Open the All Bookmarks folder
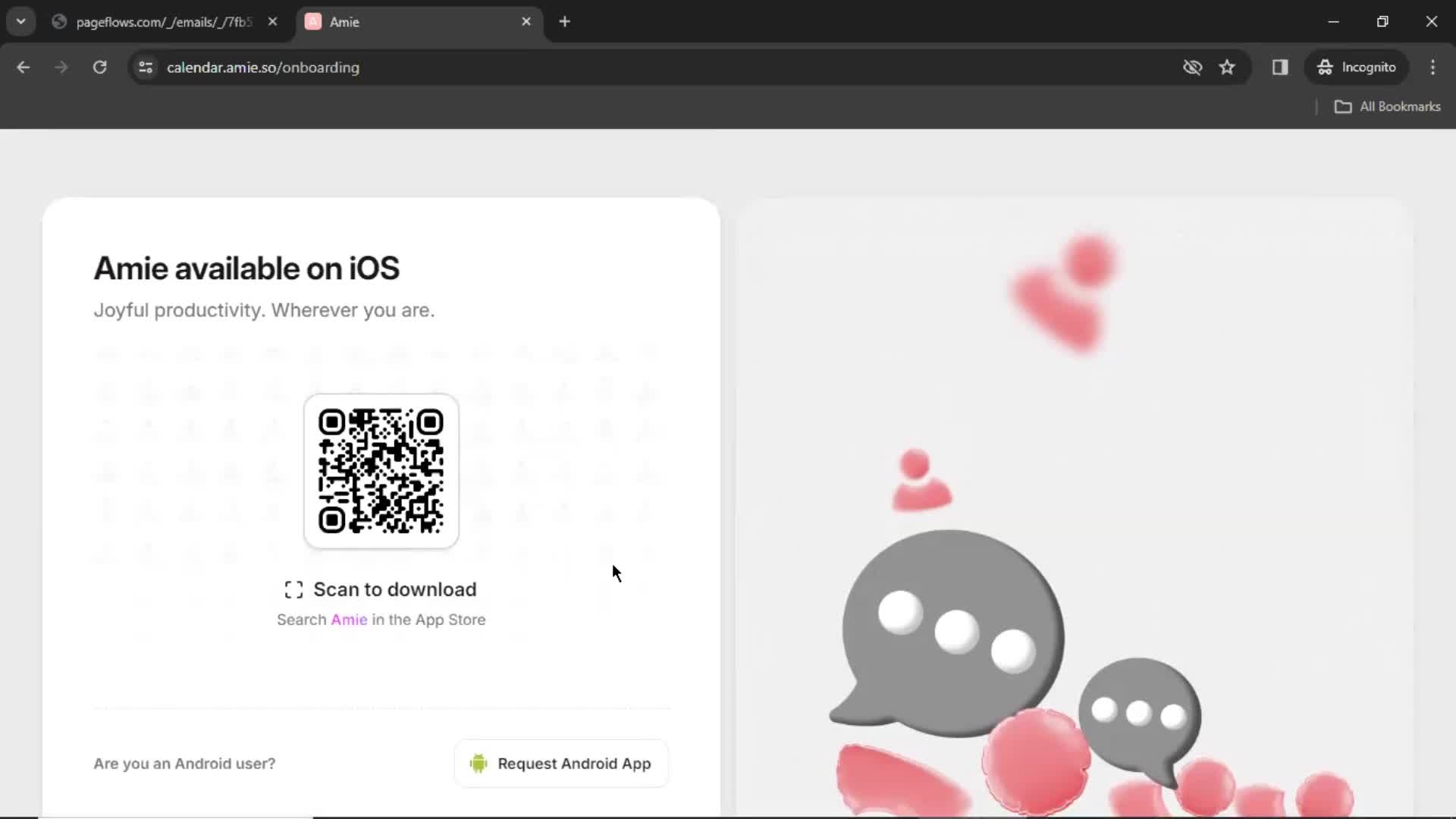Viewport: 1456px width, 819px height. pyautogui.click(x=1387, y=107)
